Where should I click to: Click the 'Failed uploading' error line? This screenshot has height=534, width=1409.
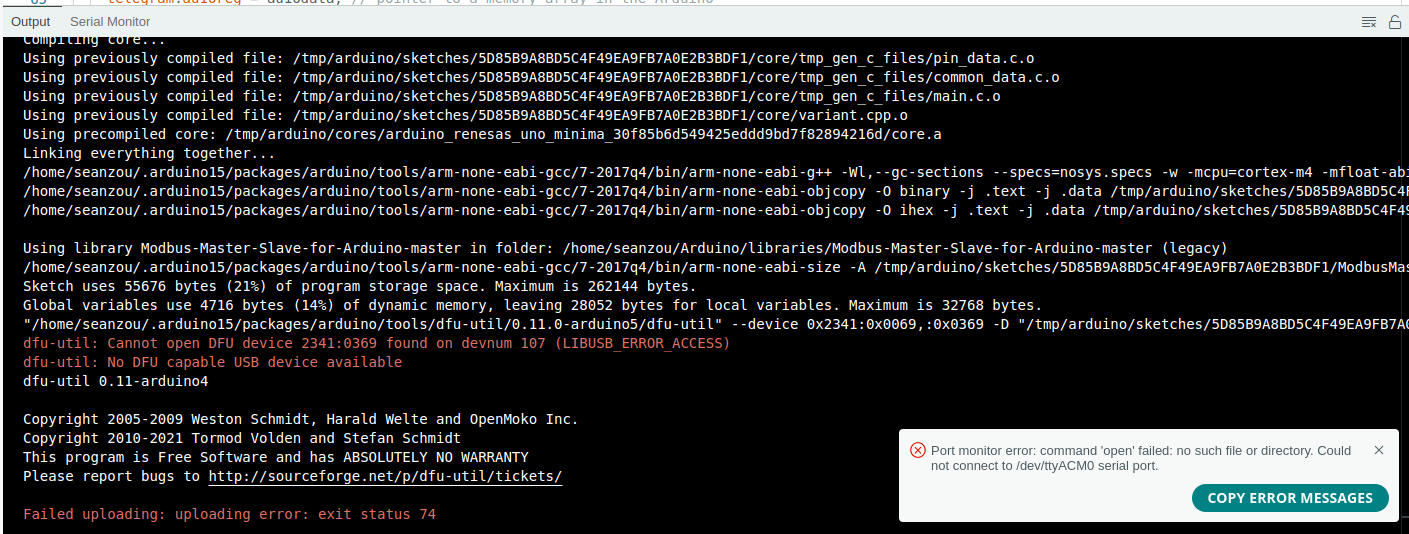coord(229,514)
